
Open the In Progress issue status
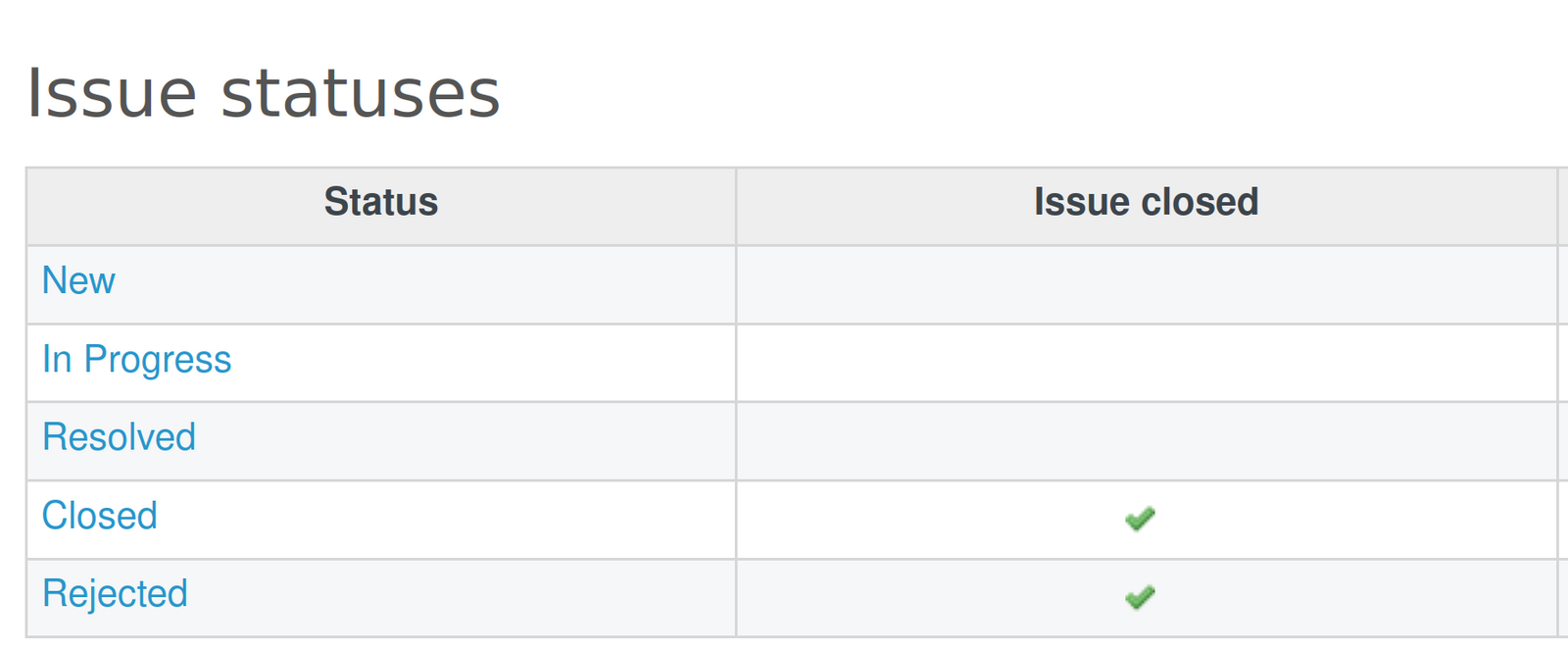tap(136, 360)
